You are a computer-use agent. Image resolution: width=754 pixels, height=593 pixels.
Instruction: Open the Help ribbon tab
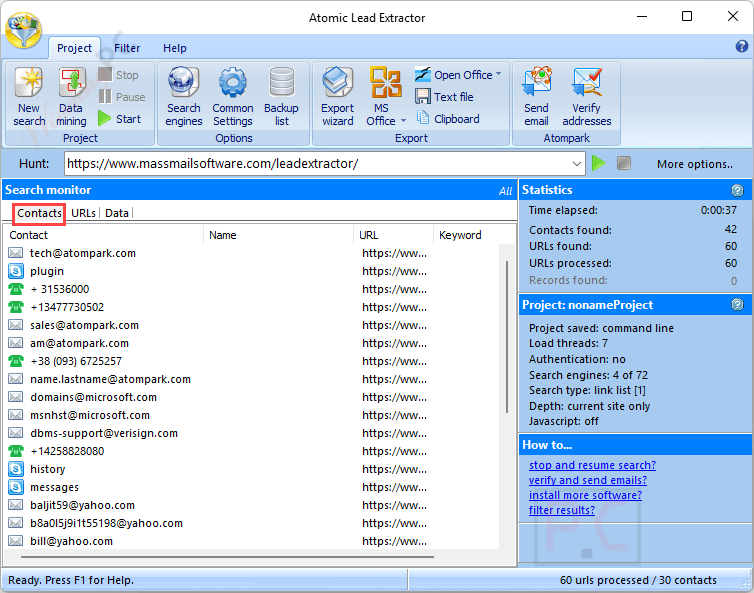click(175, 48)
